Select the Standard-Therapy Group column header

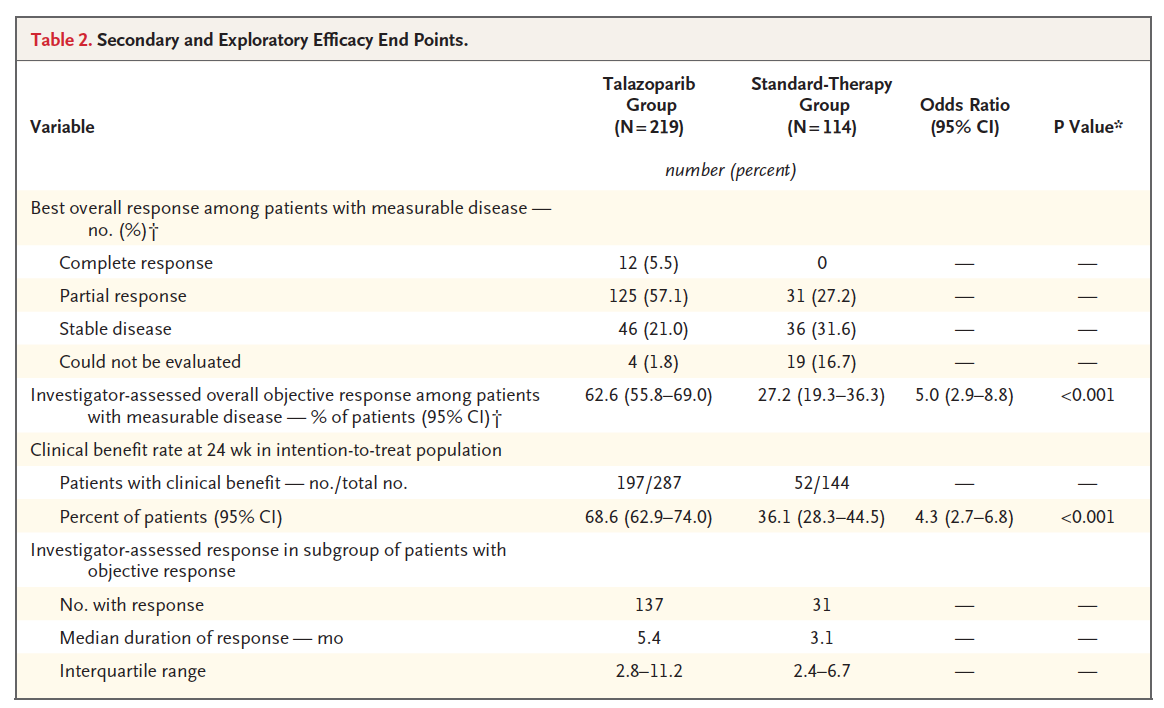822,105
